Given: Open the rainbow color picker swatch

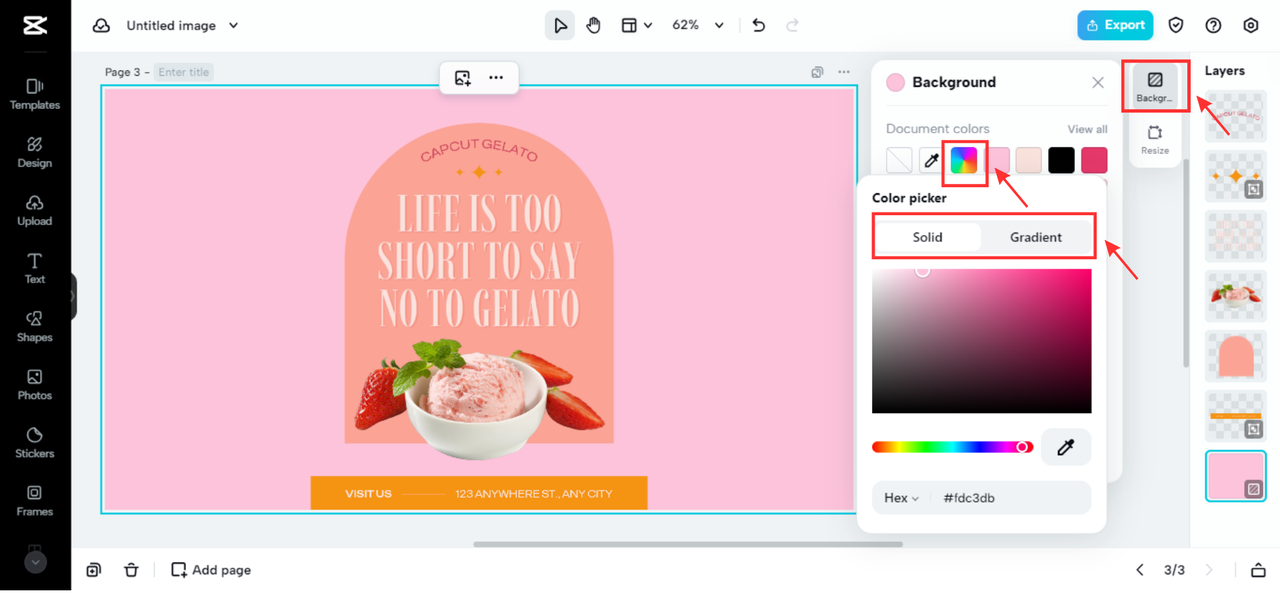Looking at the screenshot, I should [x=964, y=160].
